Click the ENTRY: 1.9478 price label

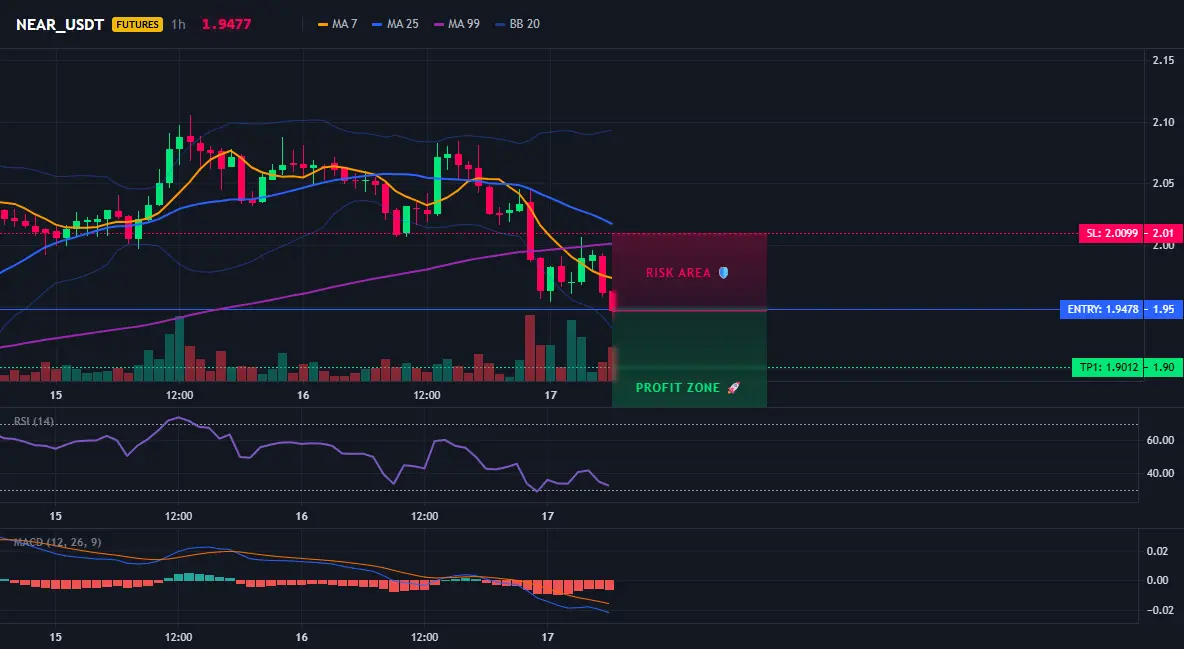[1102, 309]
